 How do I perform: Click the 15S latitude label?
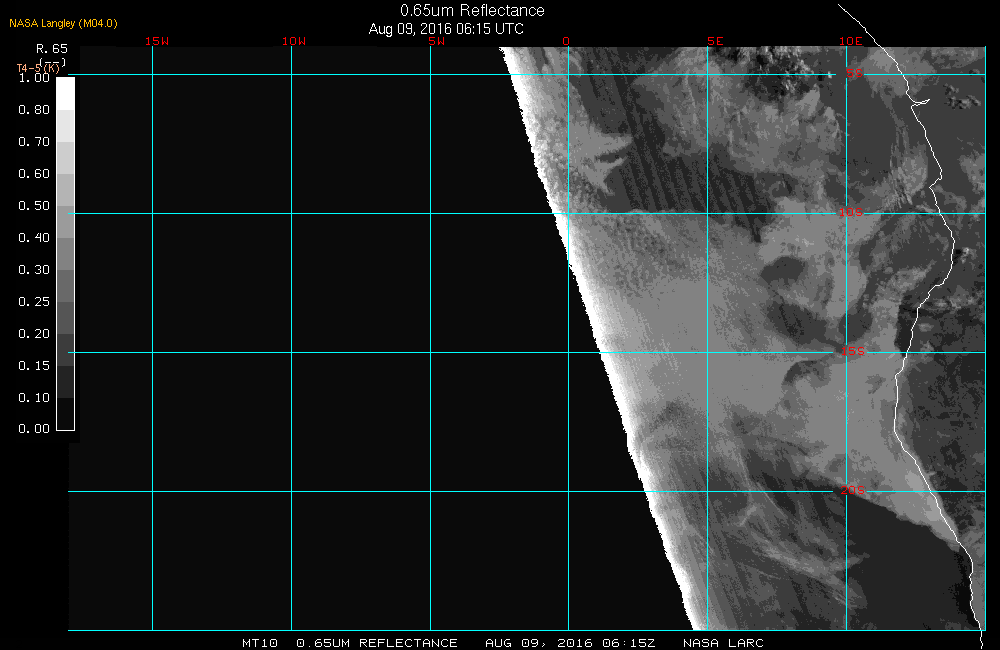[853, 351]
